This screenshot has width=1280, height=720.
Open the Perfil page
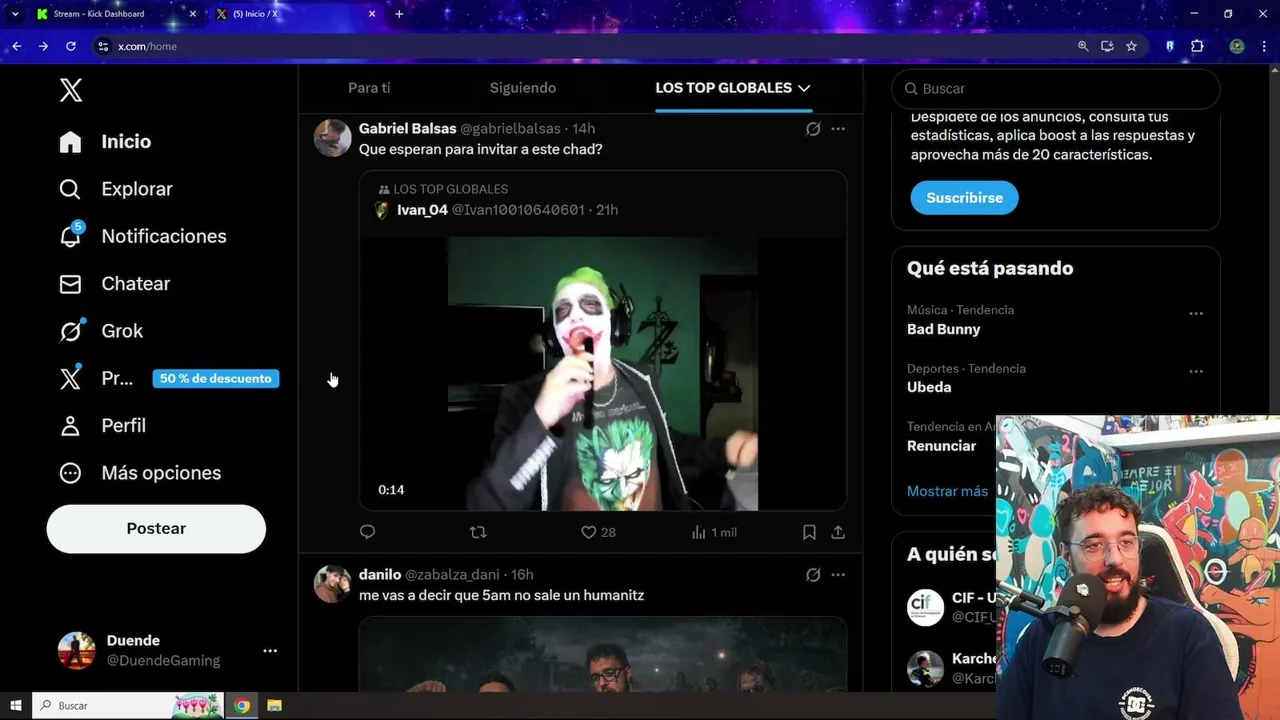pos(102,426)
